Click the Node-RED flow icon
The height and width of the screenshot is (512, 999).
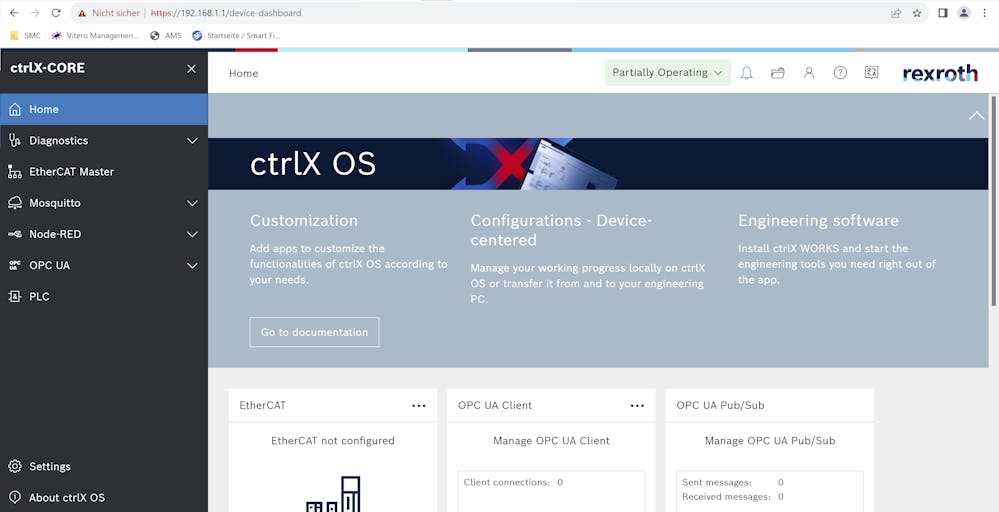tap(15, 234)
